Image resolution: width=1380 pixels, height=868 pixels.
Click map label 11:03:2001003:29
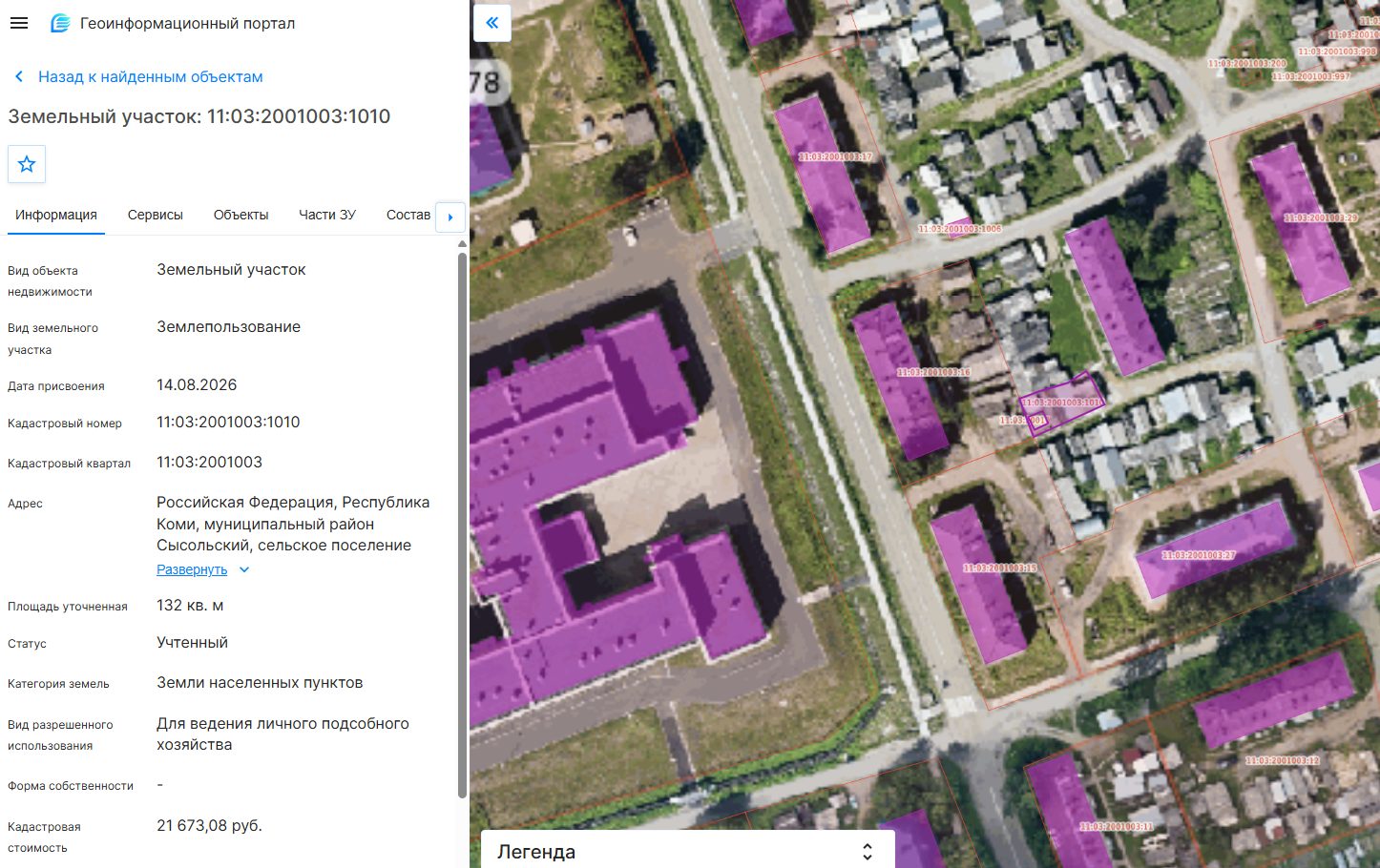1321,217
